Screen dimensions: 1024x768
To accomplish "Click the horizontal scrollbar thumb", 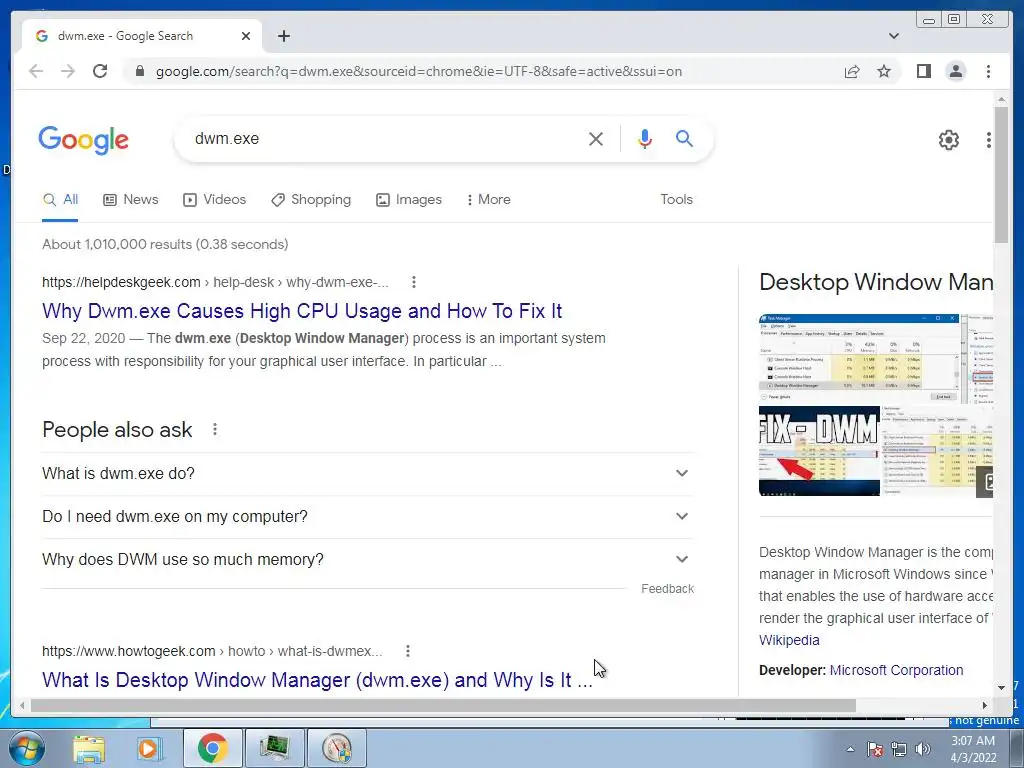I will point(443,705).
